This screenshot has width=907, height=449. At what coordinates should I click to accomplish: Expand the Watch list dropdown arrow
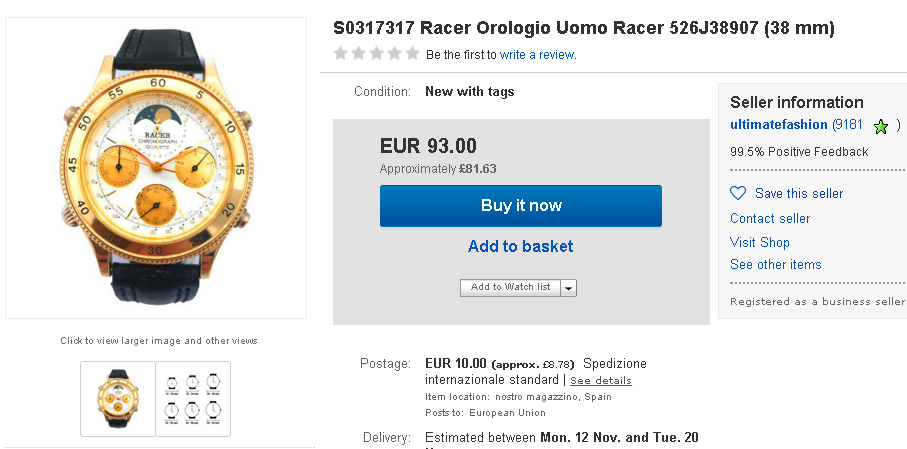pyautogui.click(x=569, y=287)
